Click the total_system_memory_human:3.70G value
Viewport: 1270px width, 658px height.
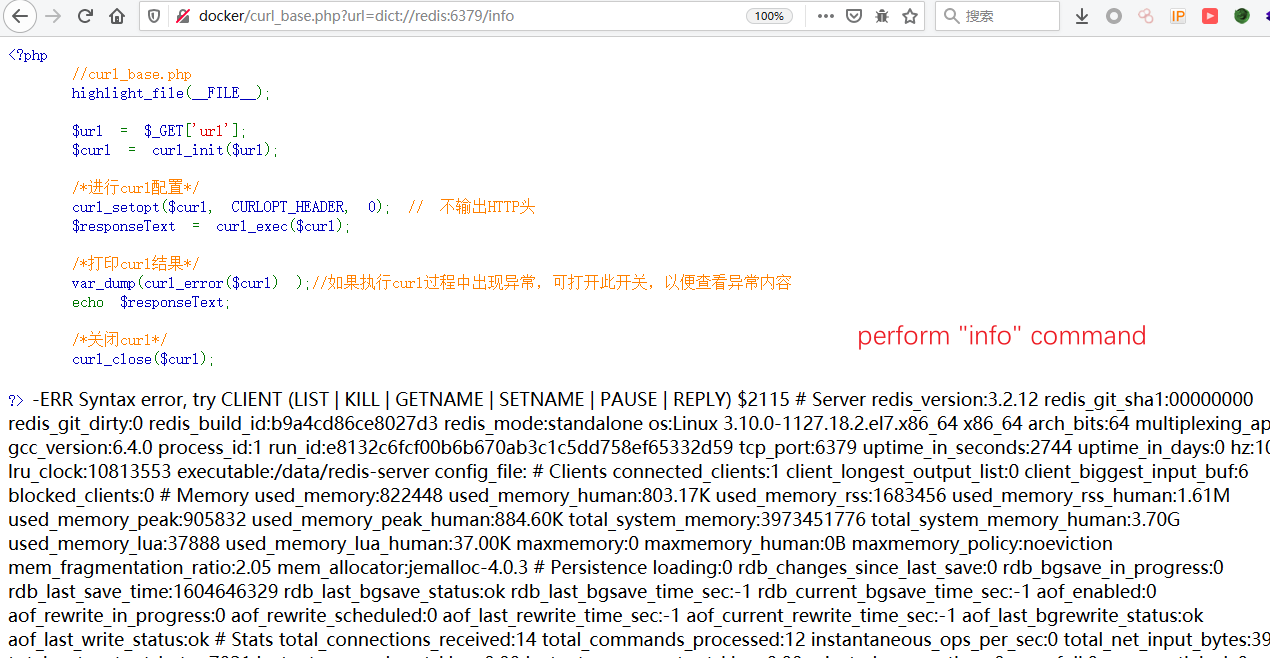click(x=1026, y=519)
